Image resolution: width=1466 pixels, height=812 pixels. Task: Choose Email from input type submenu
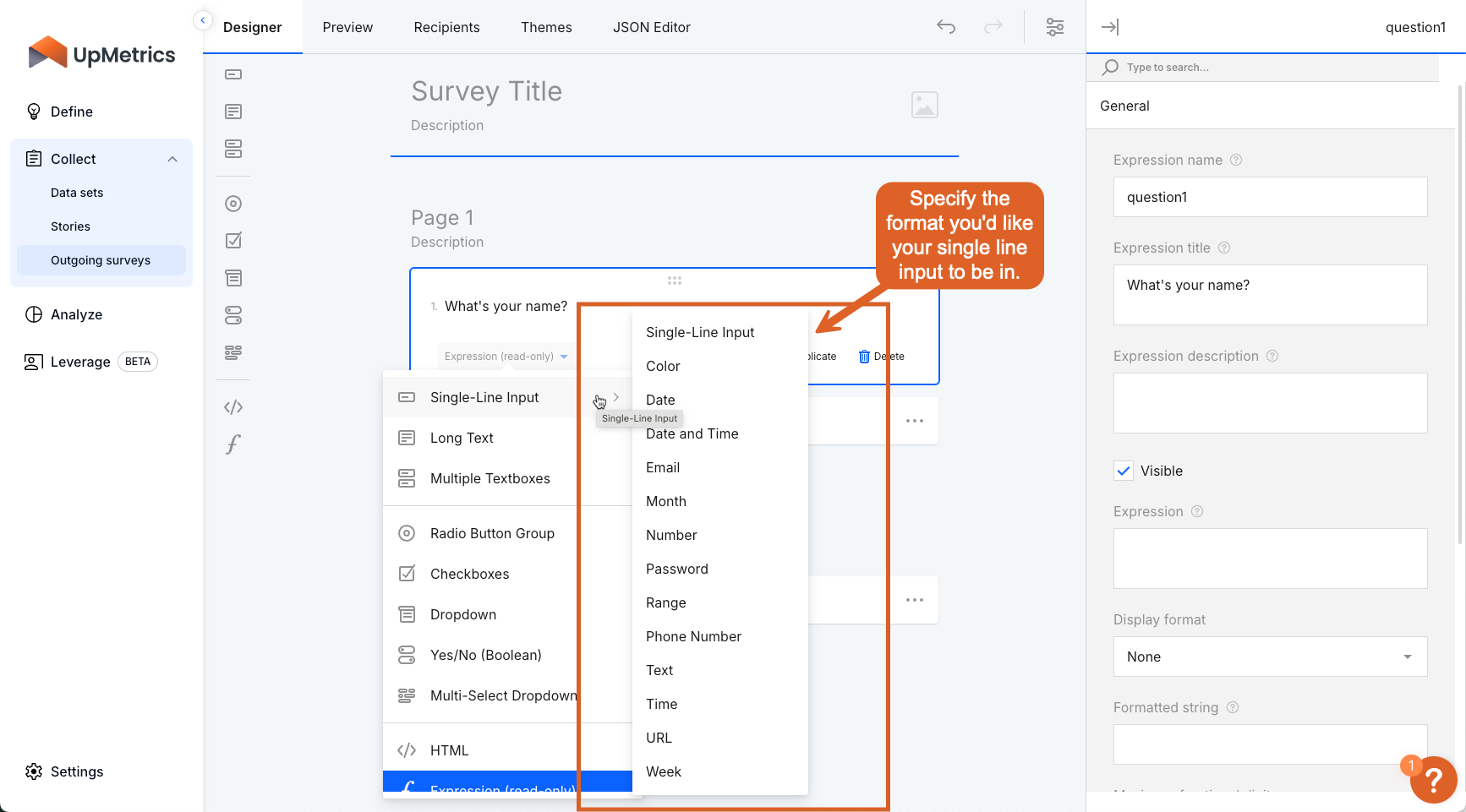pyautogui.click(x=663, y=467)
